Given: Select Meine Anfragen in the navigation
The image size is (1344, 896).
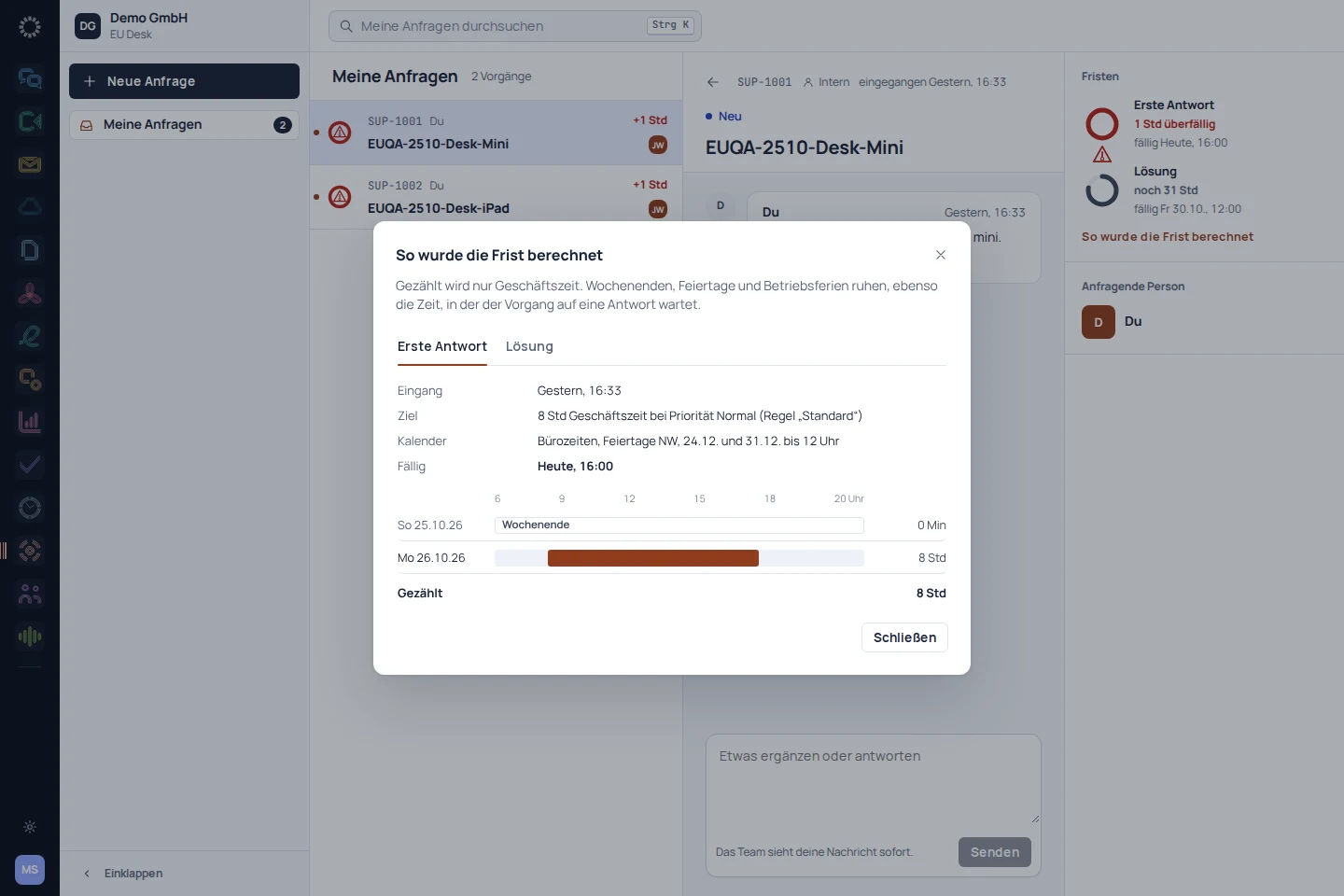Looking at the screenshot, I should click(184, 125).
